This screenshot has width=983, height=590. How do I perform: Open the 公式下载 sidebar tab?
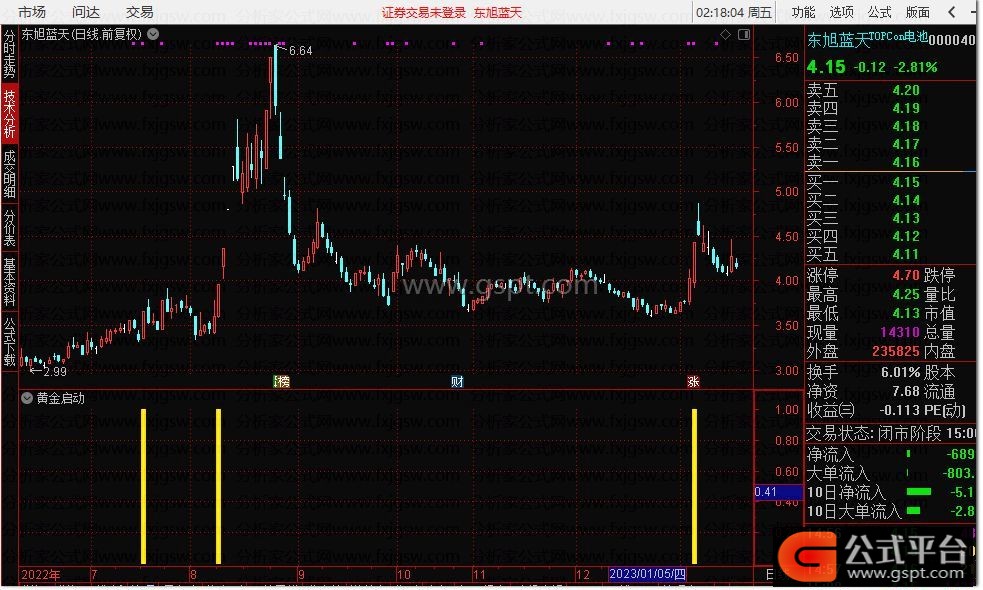coord(9,341)
